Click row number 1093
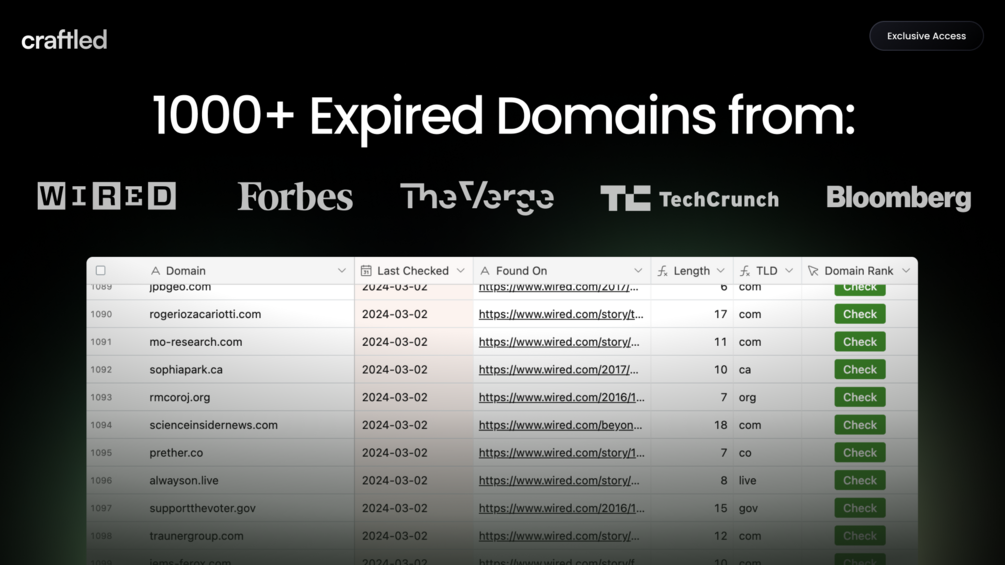This screenshot has width=1005, height=565. coord(101,397)
